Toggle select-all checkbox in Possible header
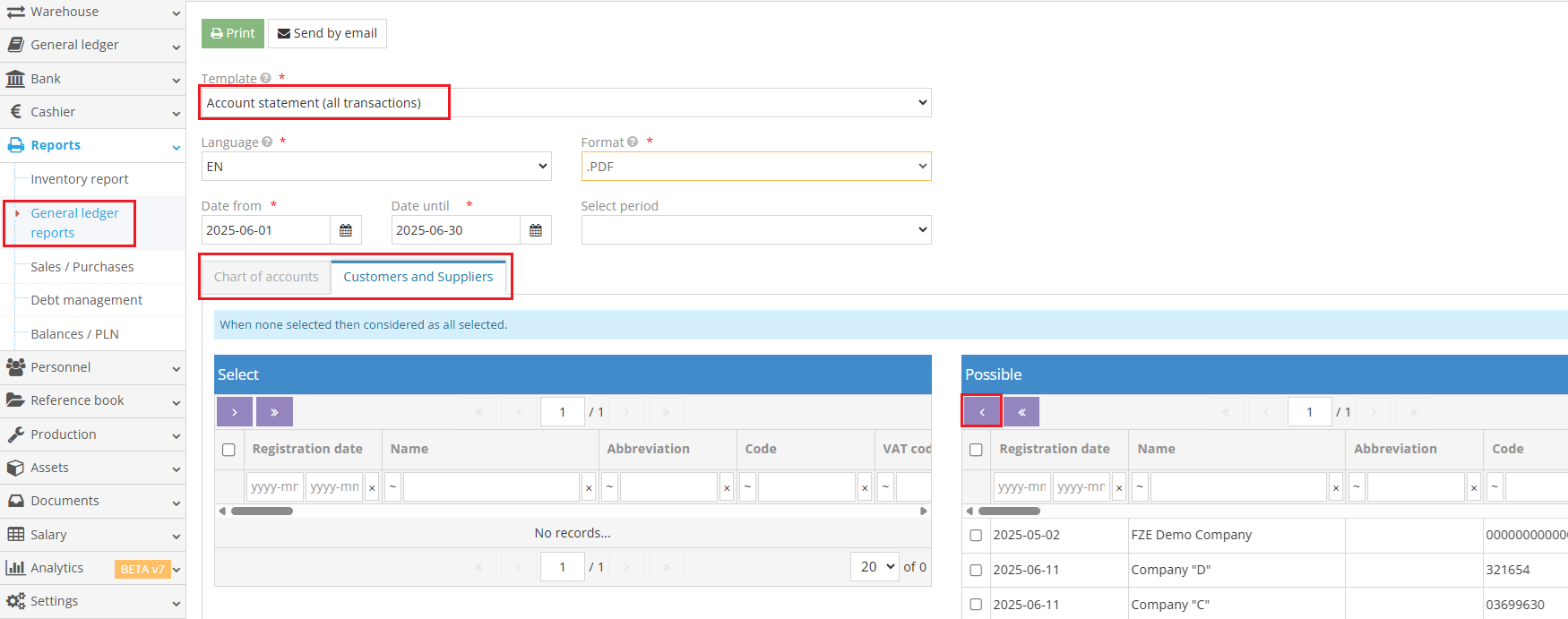This screenshot has width=1568, height=619. click(976, 450)
